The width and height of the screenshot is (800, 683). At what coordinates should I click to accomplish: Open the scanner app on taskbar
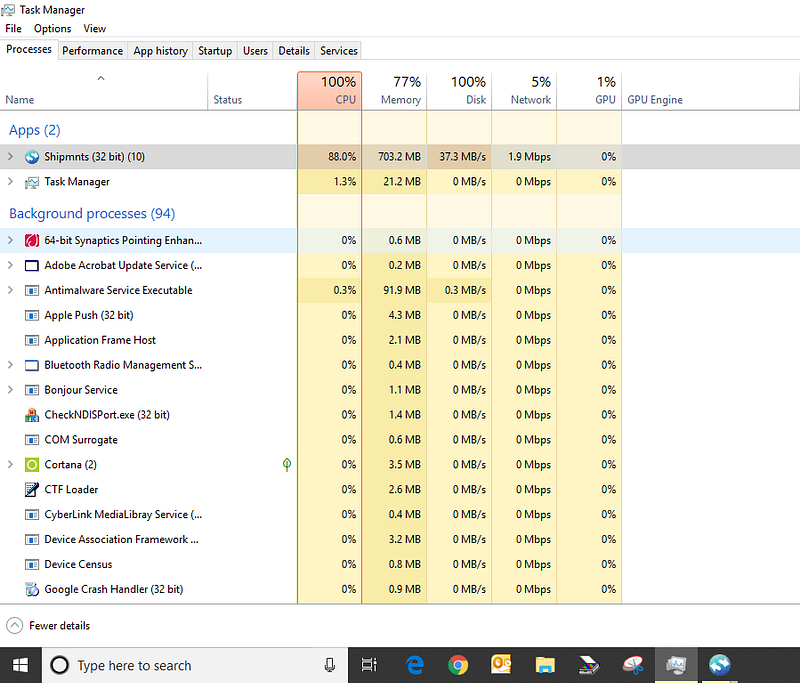coord(588,665)
